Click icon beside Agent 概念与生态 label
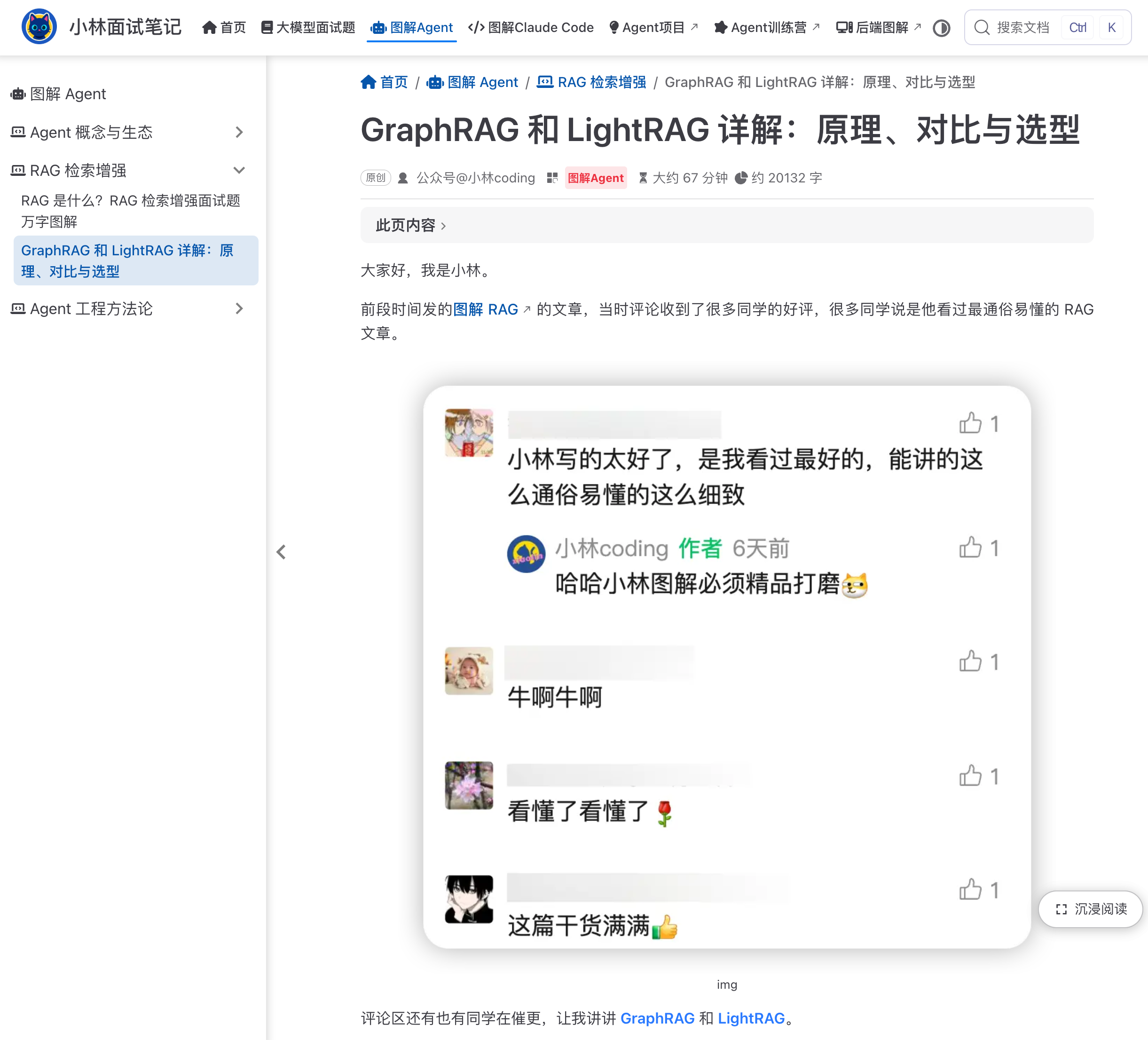Image resolution: width=1148 pixels, height=1040 pixels. point(18,132)
